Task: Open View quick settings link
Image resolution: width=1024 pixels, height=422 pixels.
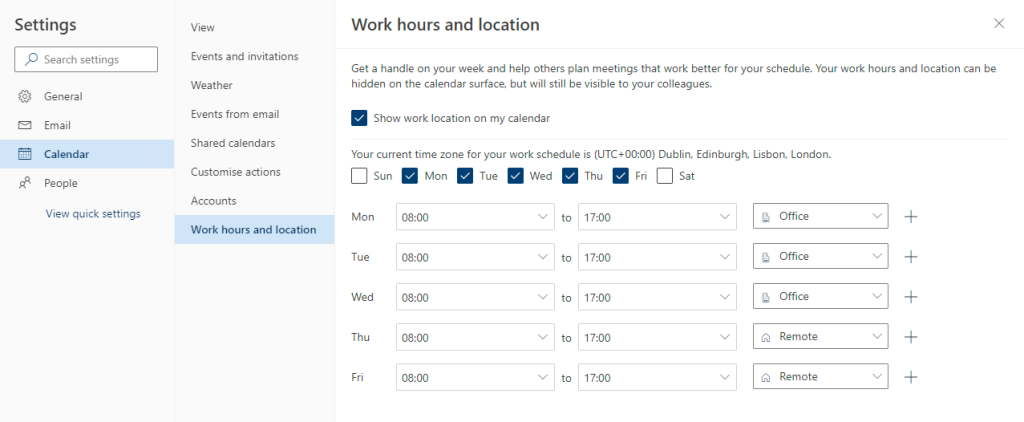Action: point(93,213)
